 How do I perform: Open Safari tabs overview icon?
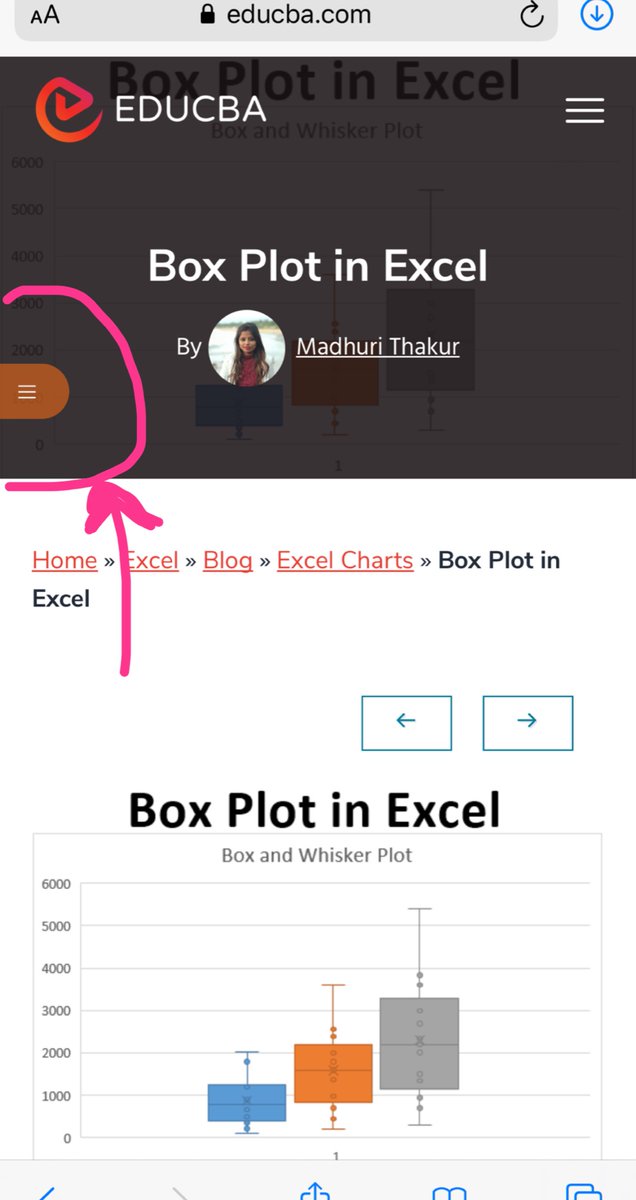(x=583, y=1191)
